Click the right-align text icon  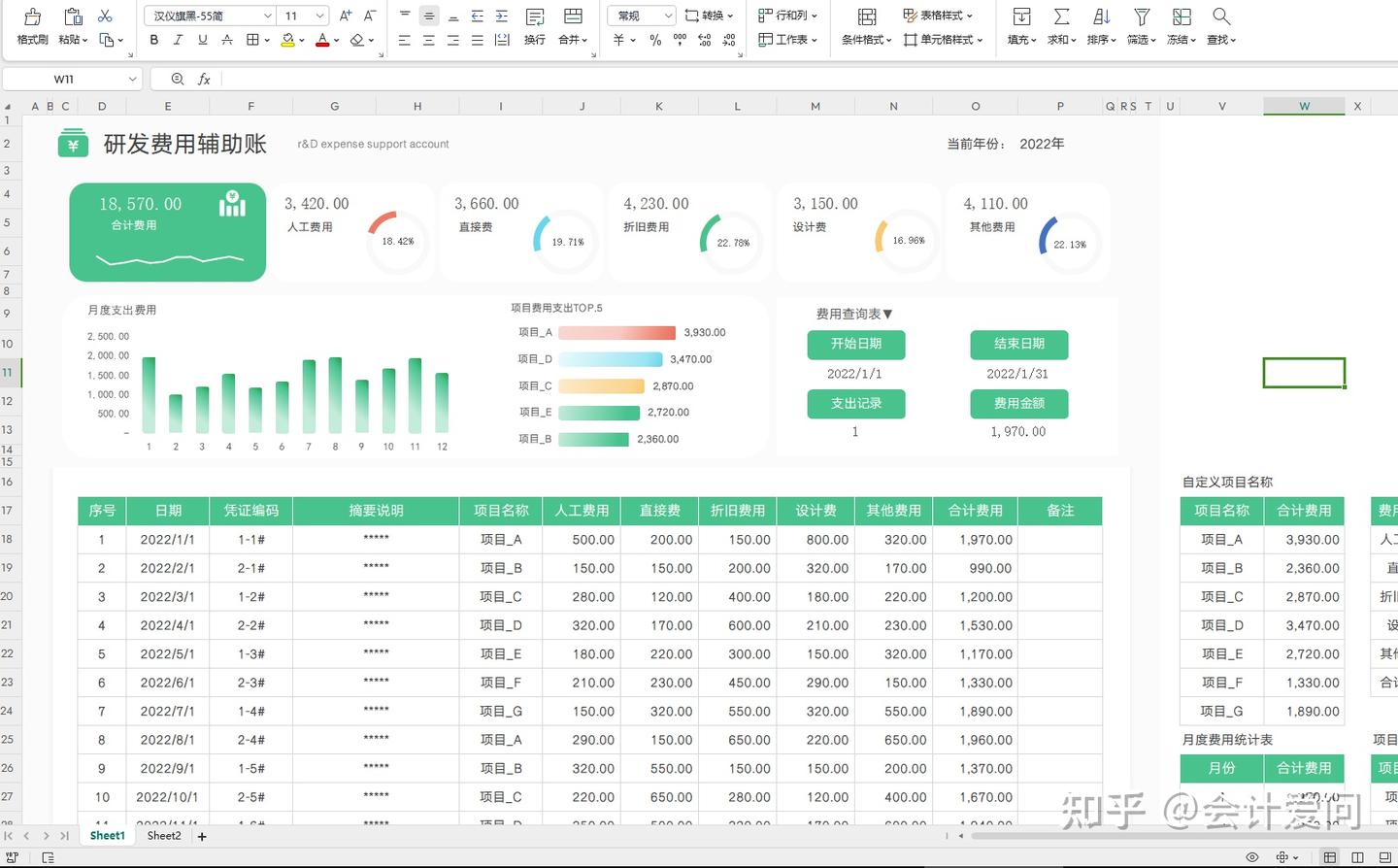click(453, 40)
